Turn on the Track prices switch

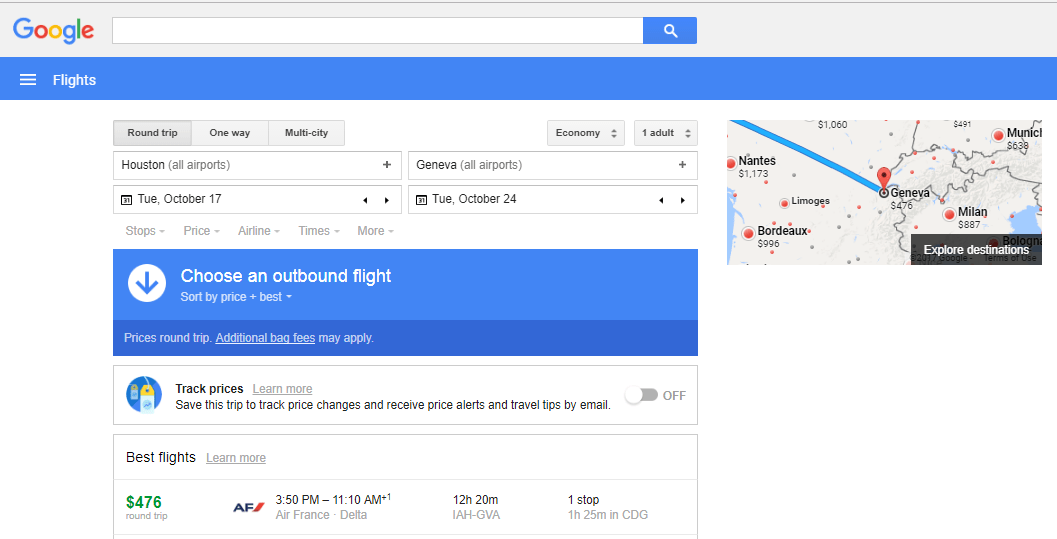point(642,395)
